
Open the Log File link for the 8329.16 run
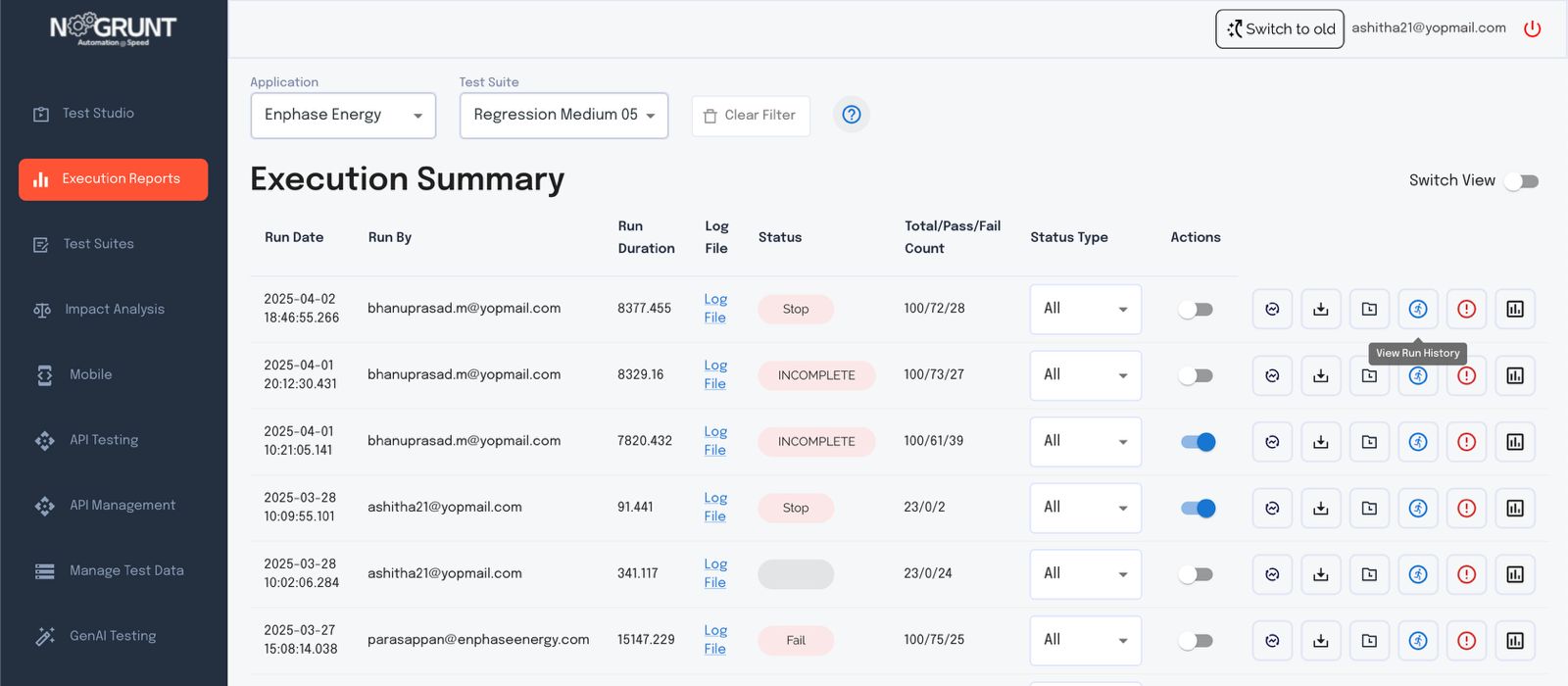(x=715, y=375)
